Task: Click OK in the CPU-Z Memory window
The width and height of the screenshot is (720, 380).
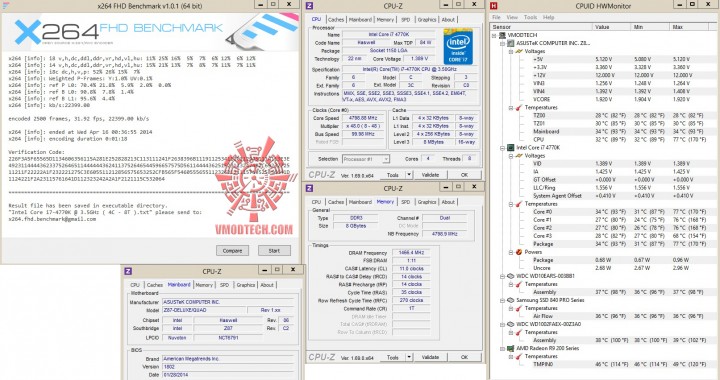Action: (464, 357)
